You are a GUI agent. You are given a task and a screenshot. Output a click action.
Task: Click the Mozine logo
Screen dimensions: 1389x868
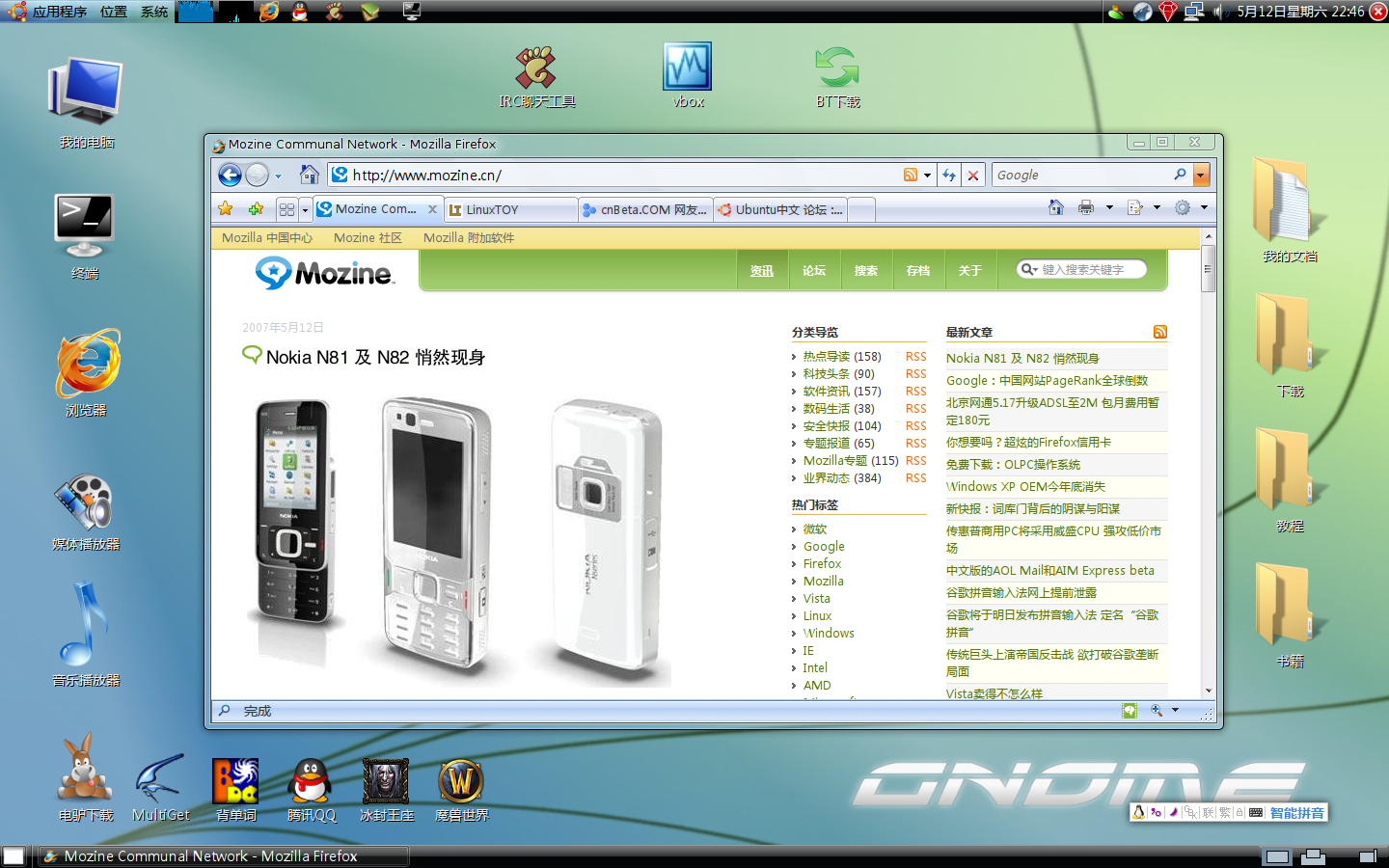click(324, 273)
